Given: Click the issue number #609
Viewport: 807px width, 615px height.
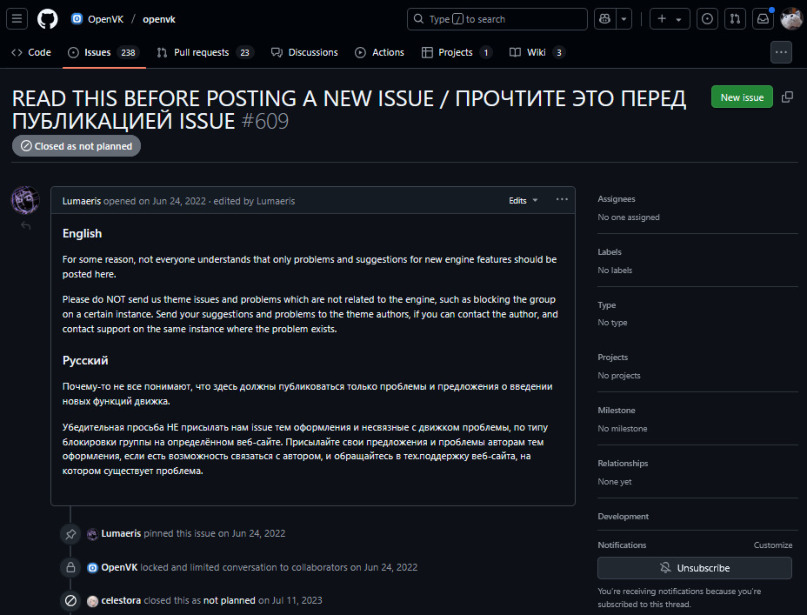Looking at the screenshot, I should click(265, 122).
